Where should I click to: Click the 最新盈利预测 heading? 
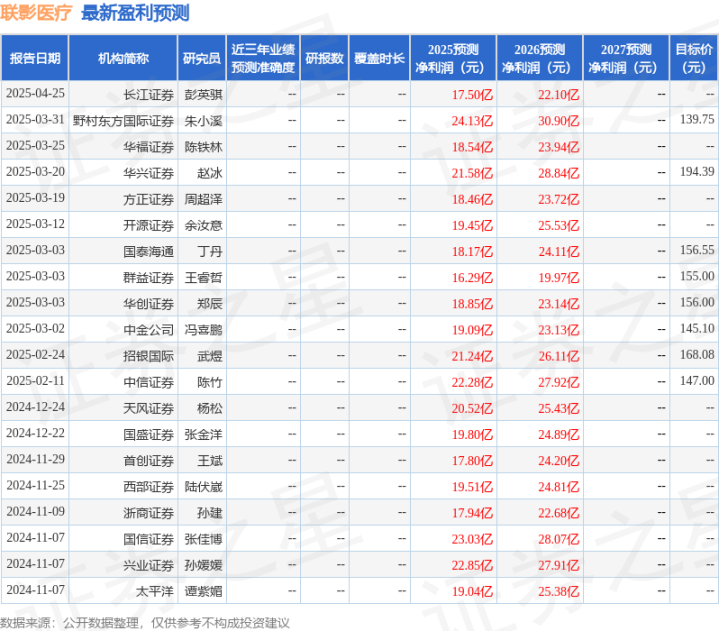[x=135, y=12]
